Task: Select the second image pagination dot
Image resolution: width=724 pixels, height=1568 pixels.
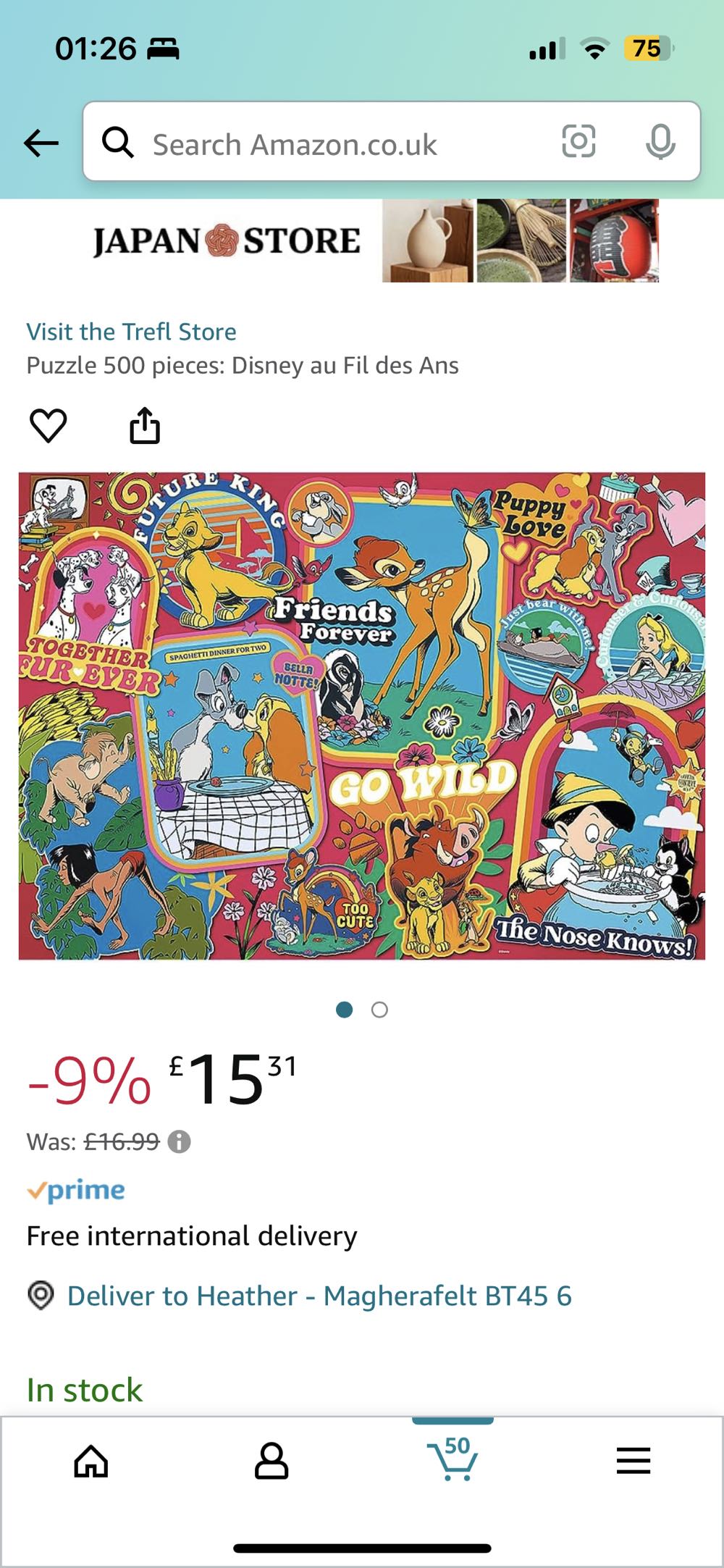Action: click(x=379, y=1010)
